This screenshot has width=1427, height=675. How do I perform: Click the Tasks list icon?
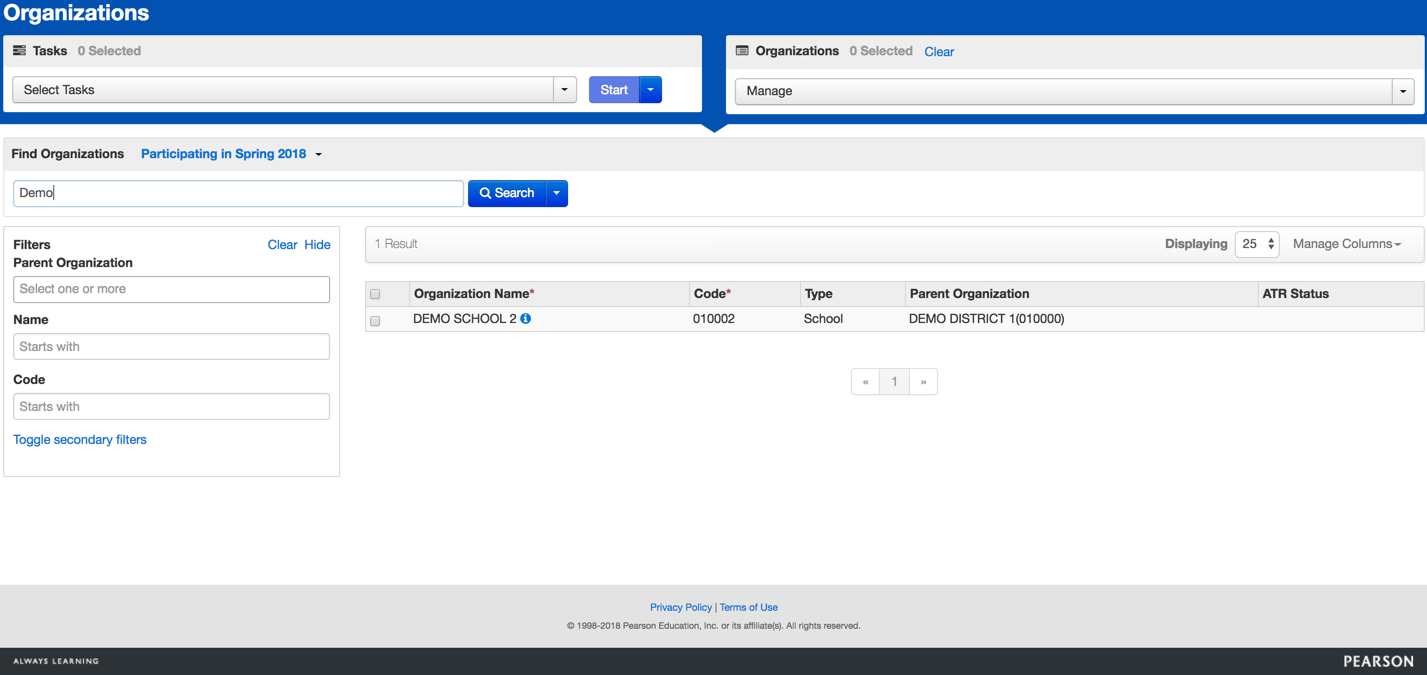(x=19, y=51)
